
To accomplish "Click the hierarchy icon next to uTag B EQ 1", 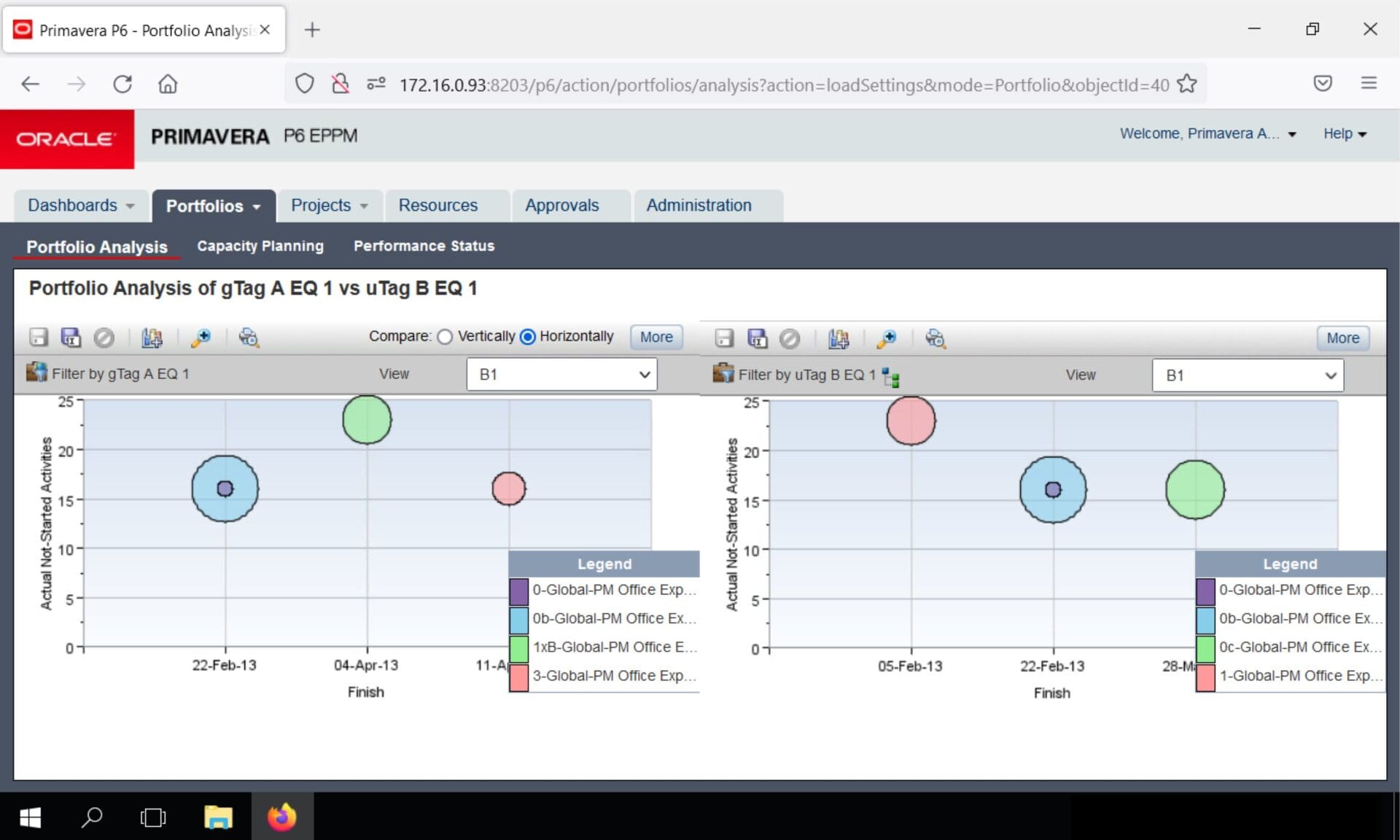I will (x=890, y=377).
